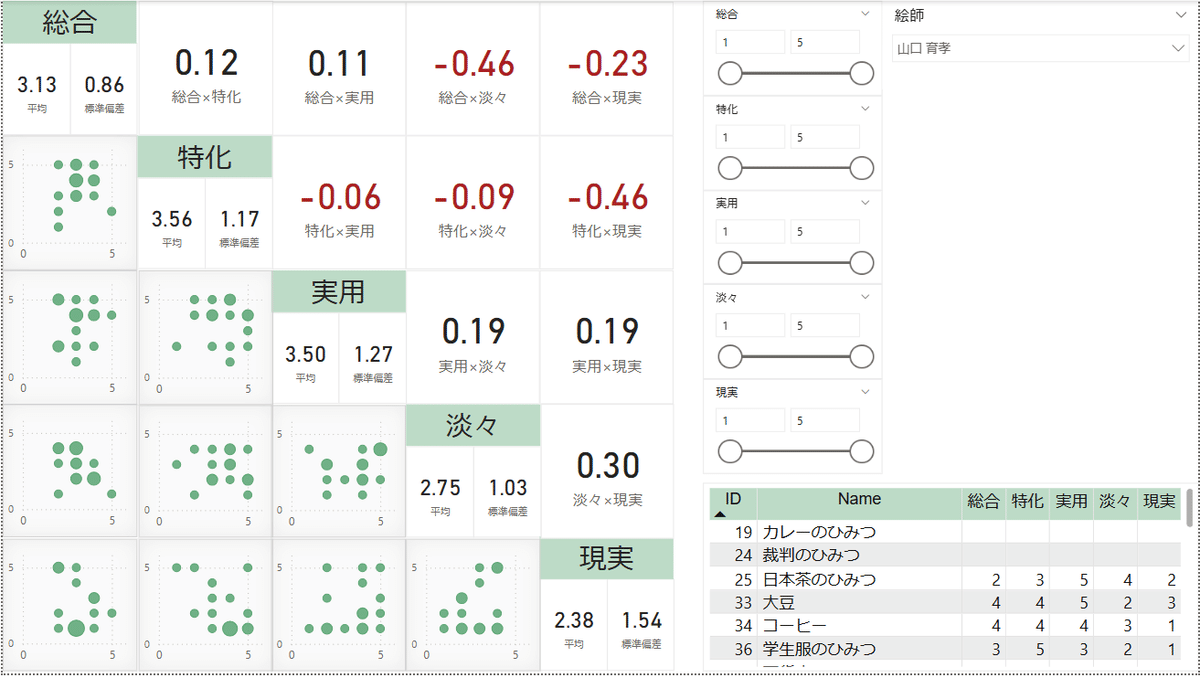This screenshot has width=1200, height=676.
Task: Click the 淡々 slicer chevron
Action: (x=866, y=297)
